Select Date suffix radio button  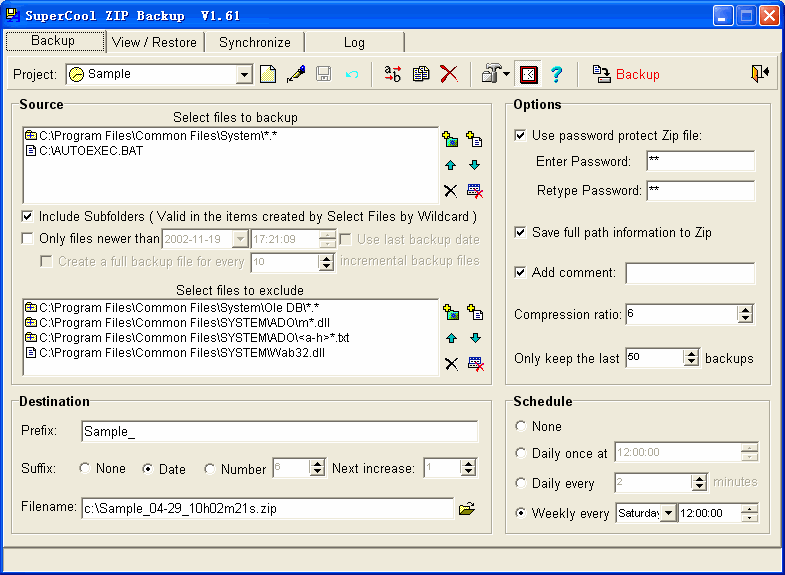click(x=147, y=469)
